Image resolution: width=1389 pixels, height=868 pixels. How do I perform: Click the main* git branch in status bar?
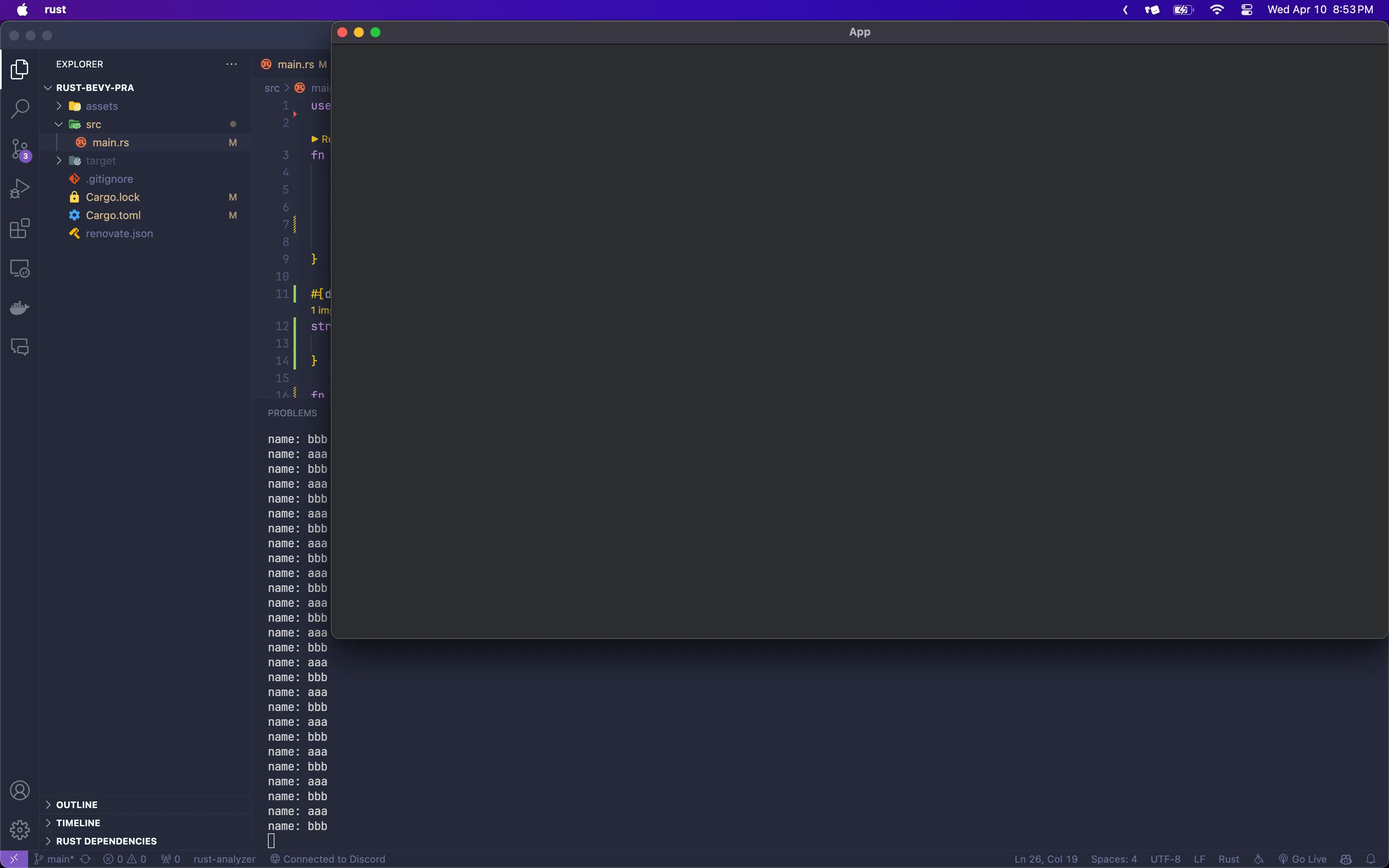[55, 859]
